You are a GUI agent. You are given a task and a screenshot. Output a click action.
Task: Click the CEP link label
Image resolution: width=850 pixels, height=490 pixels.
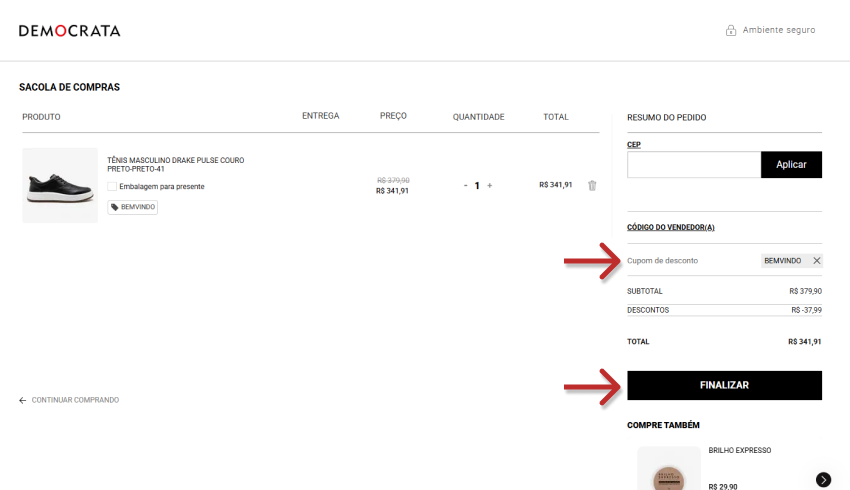[634, 145]
